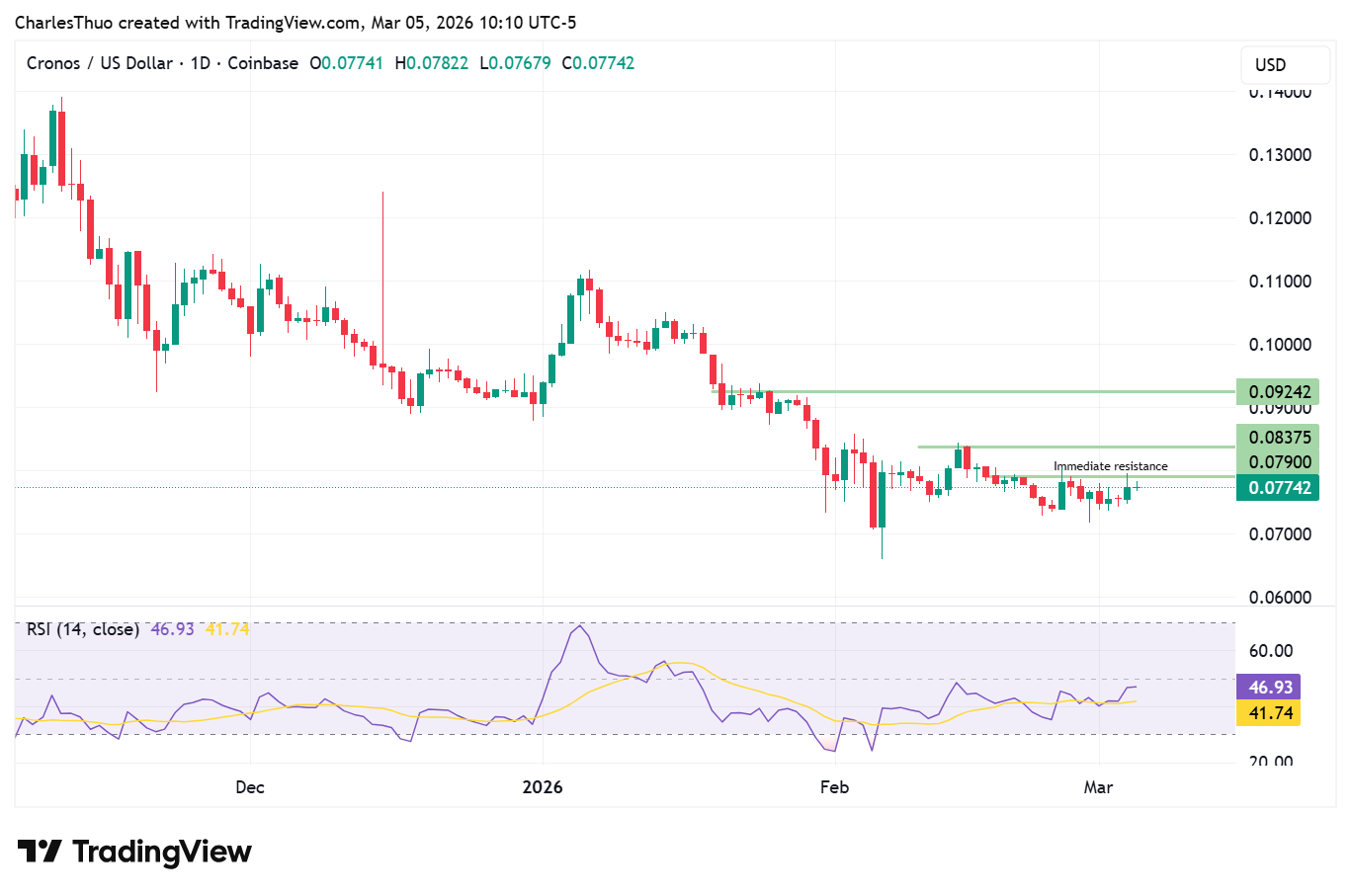Click the Feb label on time axis
This screenshot has height=896, width=1351.
[x=834, y=787]
